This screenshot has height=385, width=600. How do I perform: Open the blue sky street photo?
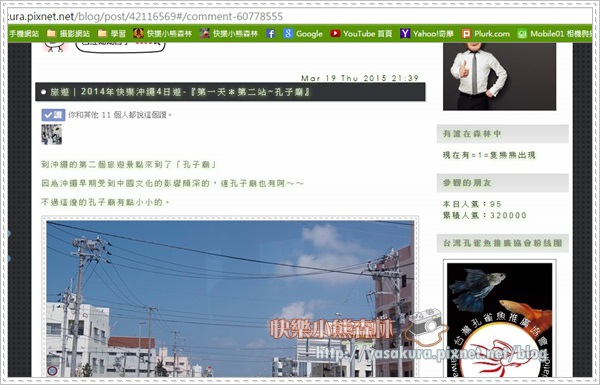230,299
